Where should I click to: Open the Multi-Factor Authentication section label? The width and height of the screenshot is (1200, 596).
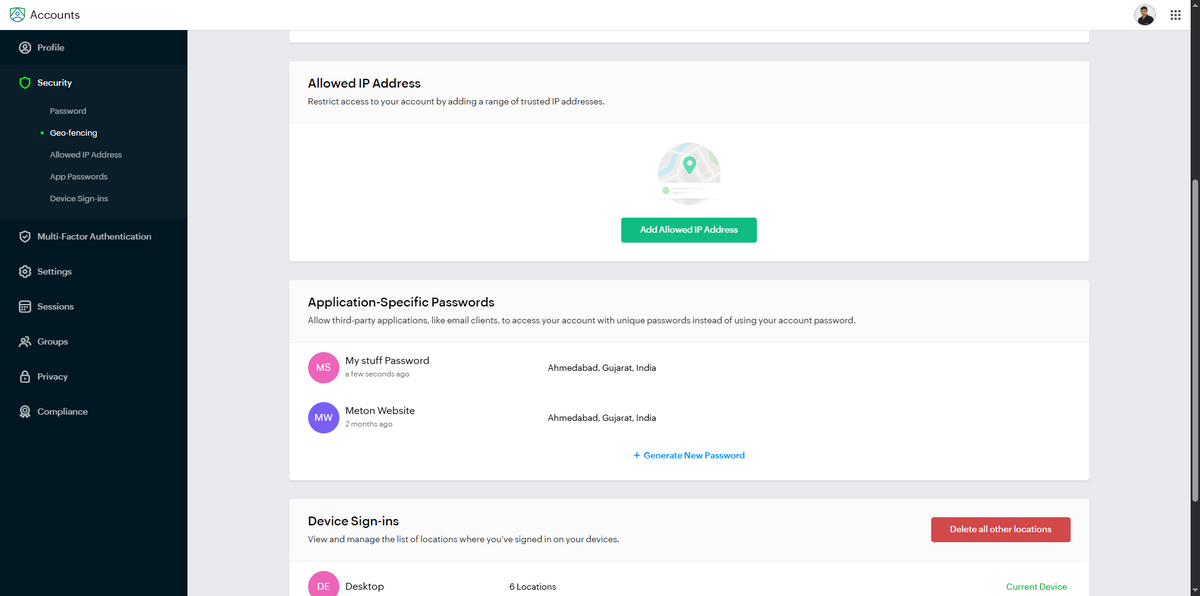pyautogui.click(x=94, y=237)
